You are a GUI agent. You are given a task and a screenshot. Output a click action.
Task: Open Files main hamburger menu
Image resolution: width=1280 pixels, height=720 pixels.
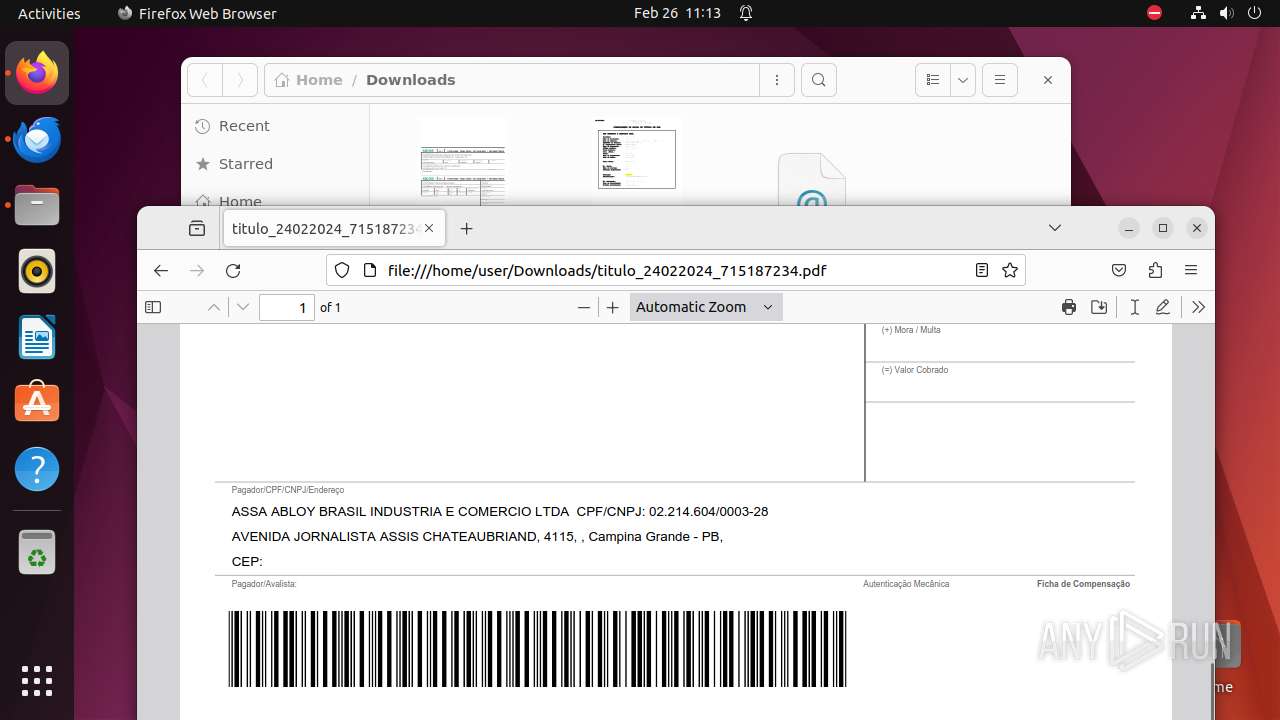click(1000, 80)
